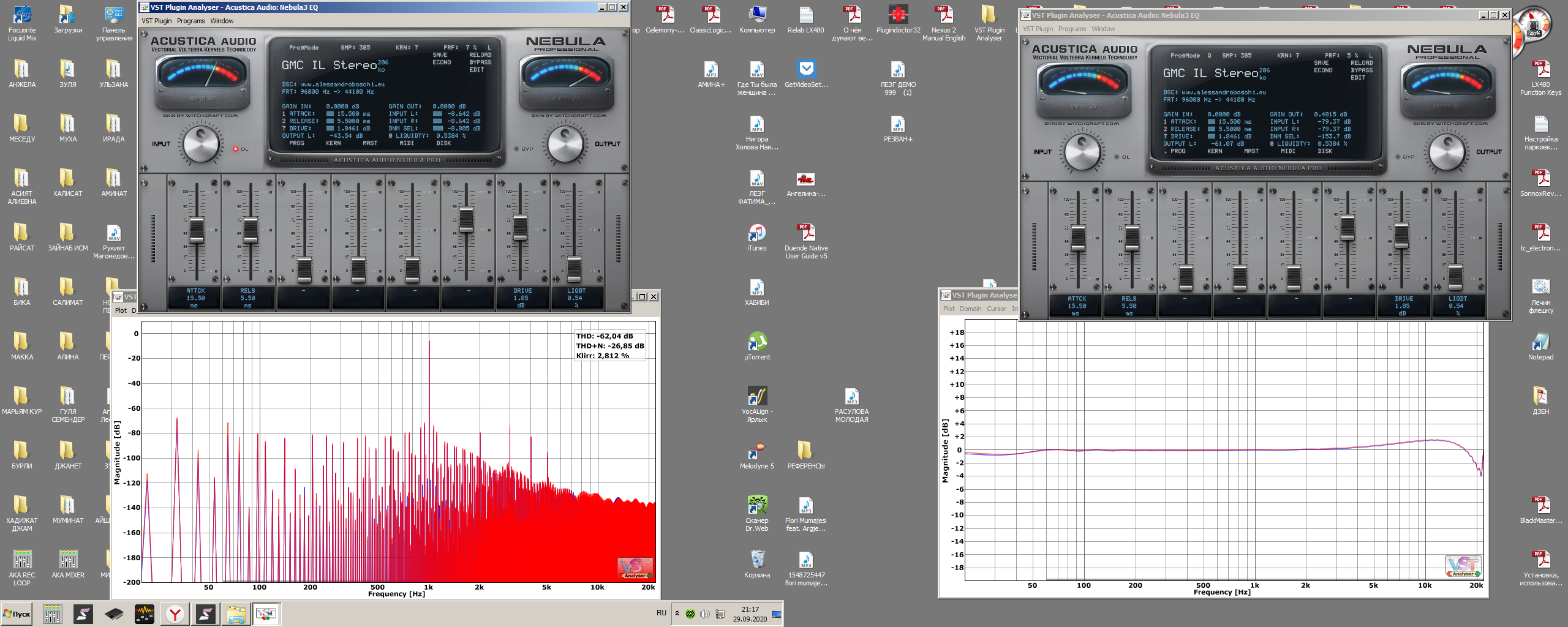Viewport: 1568px width, 627px height.
Task: Click BYPASS in left Nebula display
Action: 480,62
